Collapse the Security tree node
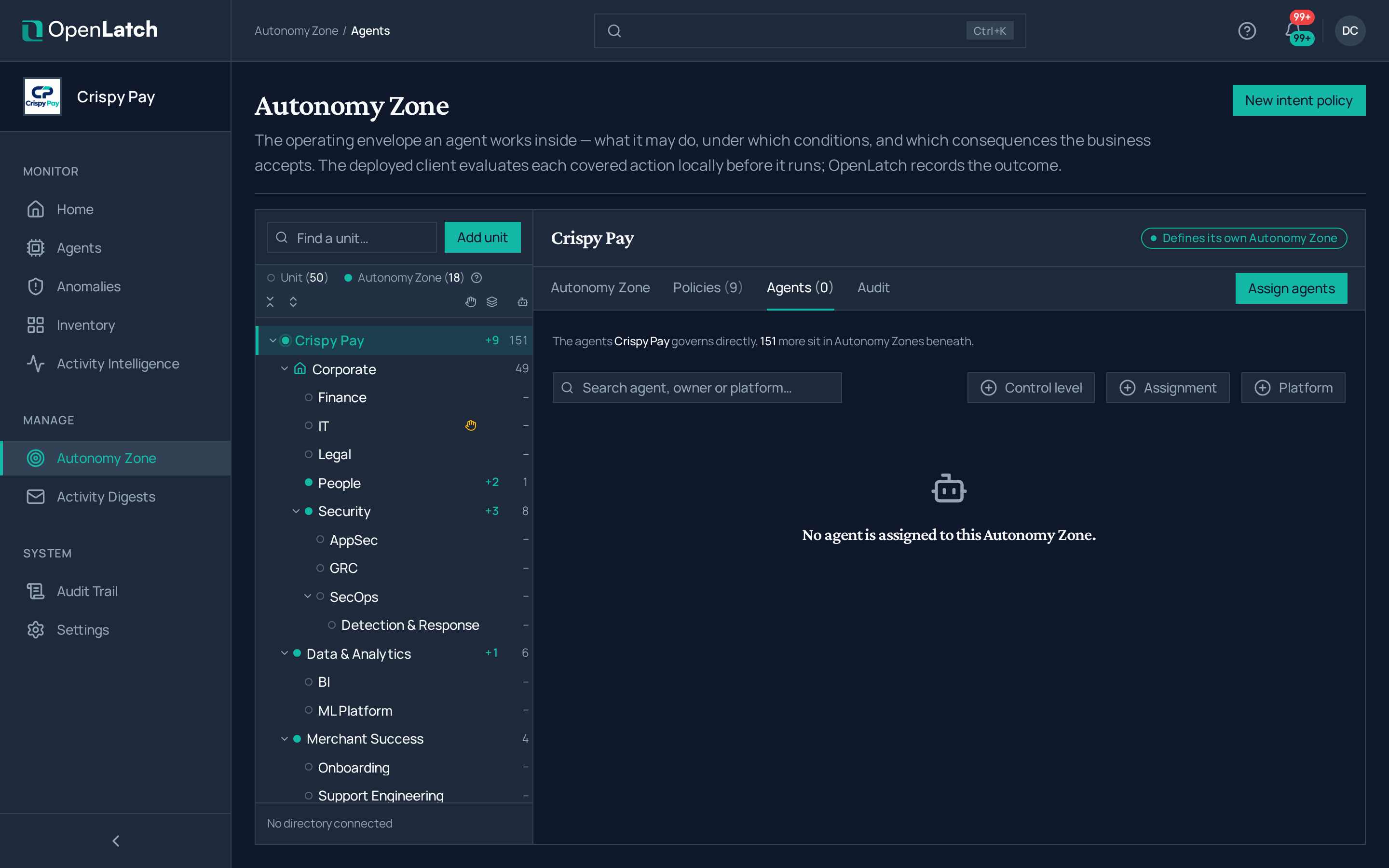Image resolution: width=1389 pixels, height=868 pixels. click(296, 511)
